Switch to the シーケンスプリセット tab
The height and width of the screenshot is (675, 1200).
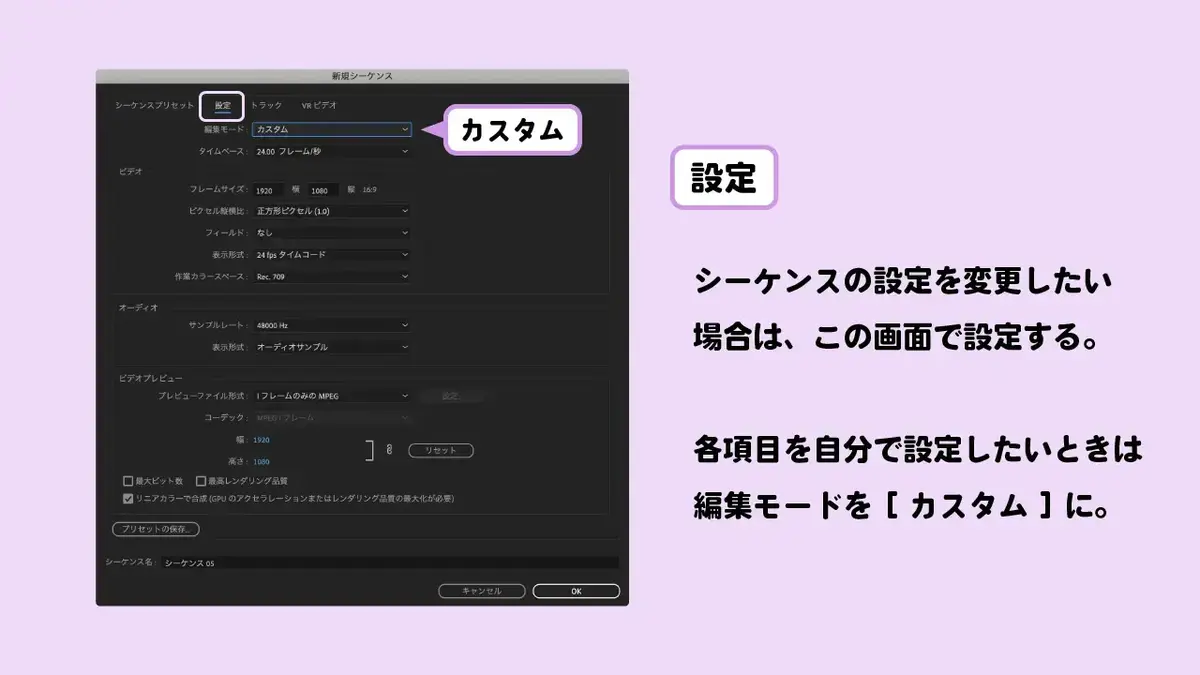154,105
